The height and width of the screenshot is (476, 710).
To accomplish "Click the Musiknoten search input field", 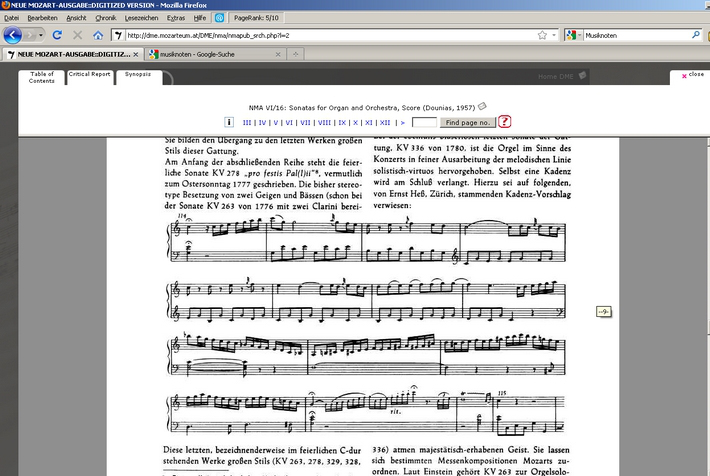I will (x=636, y=35).
